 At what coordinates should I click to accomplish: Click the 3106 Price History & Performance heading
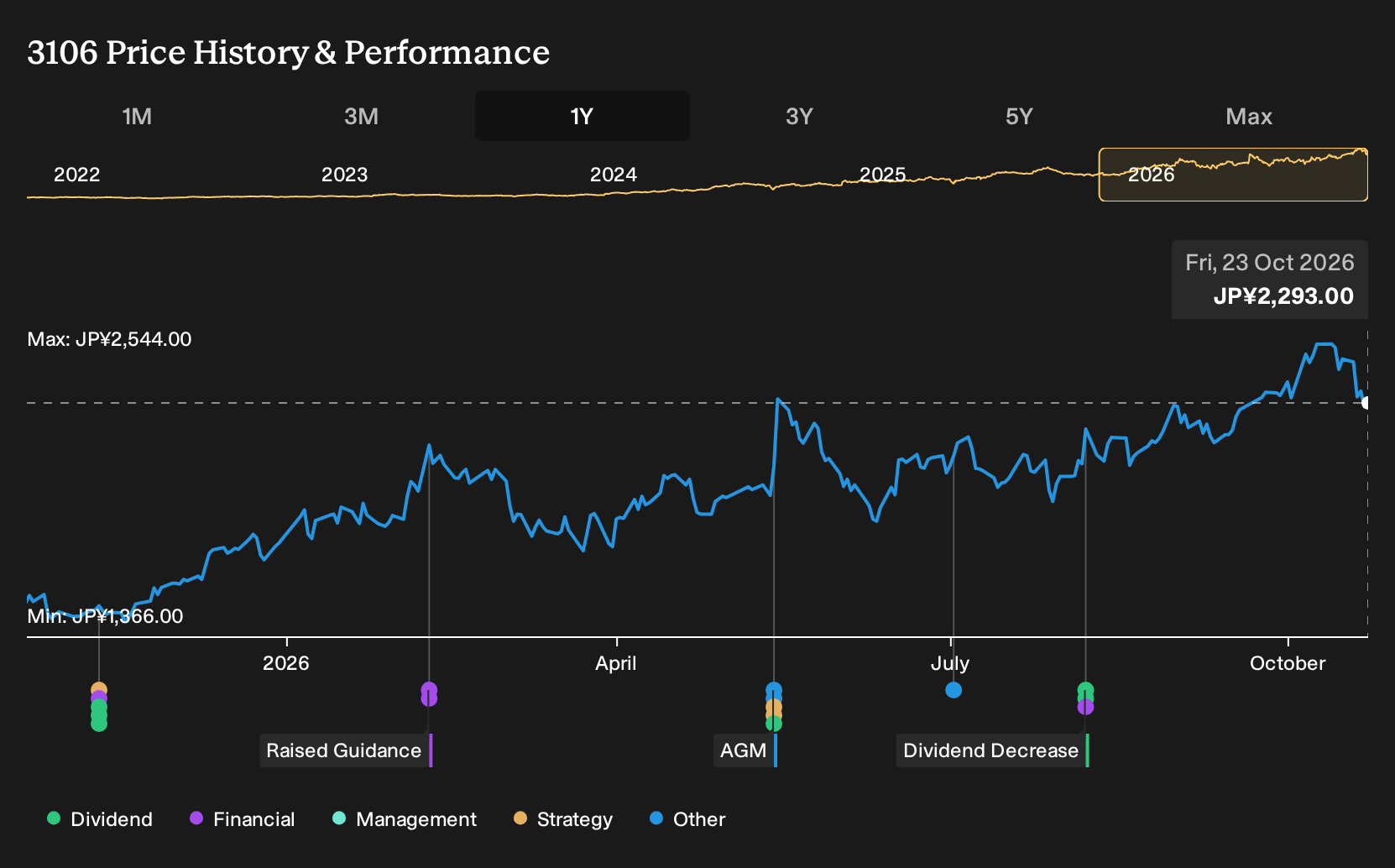point(289,52)
